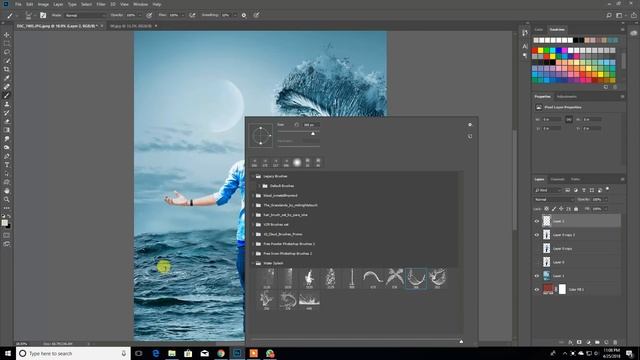Hide Layer 2 visibility eye

(x=537, y=221)
